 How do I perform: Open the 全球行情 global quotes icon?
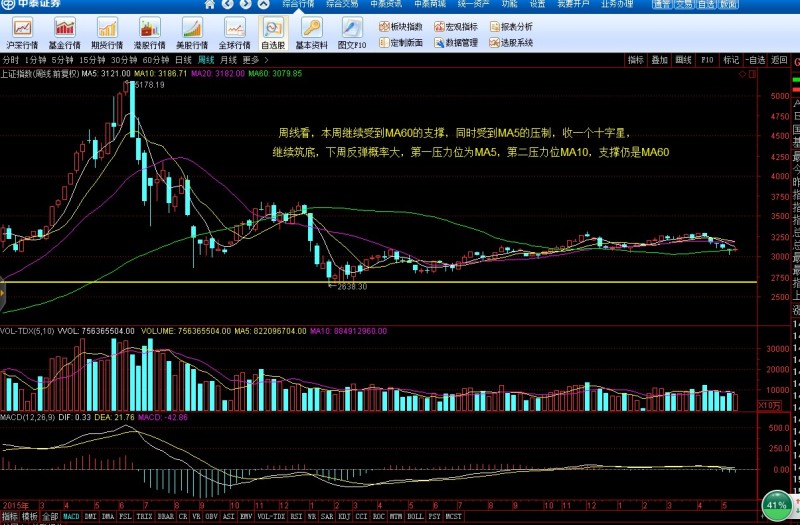(235, 33)
